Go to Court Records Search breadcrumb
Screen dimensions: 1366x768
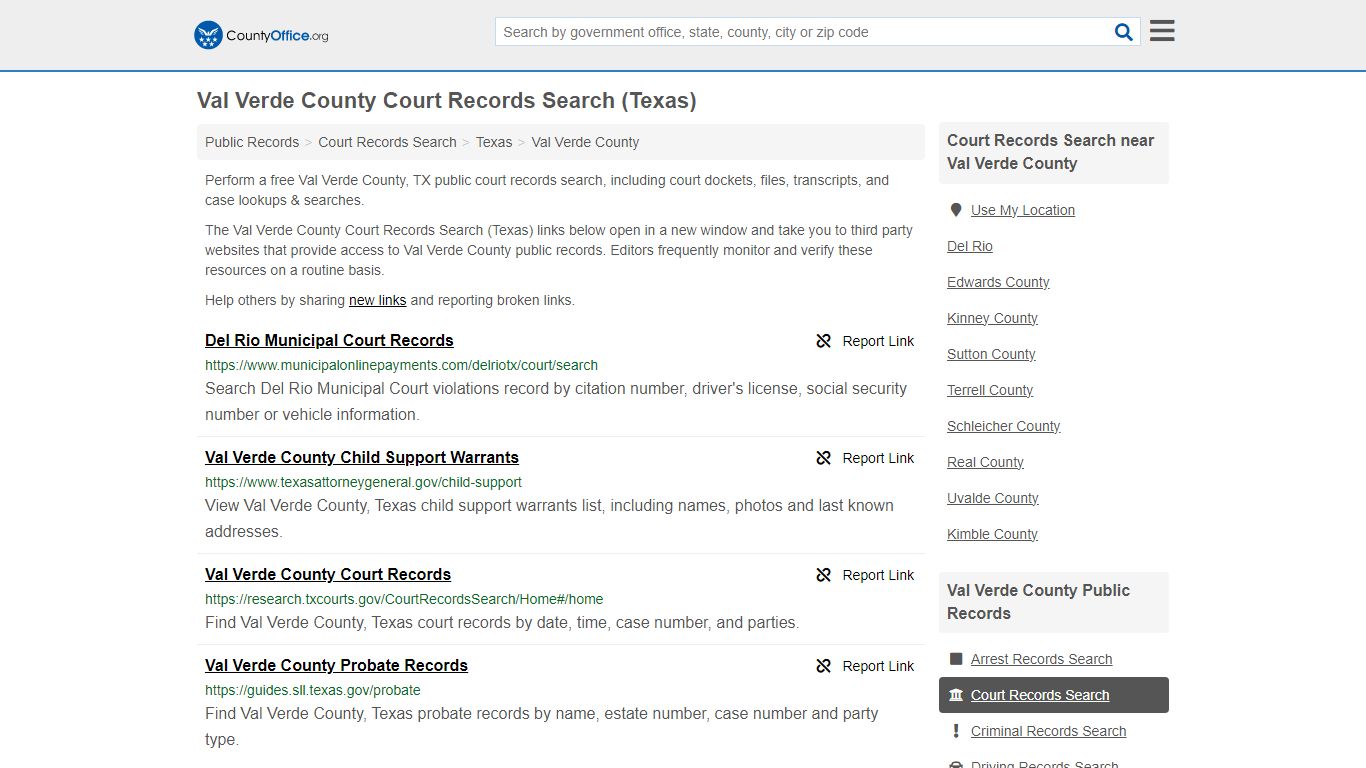click(x=387, y=142)
